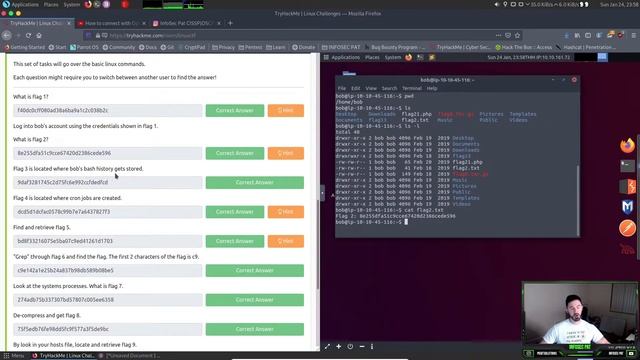The height and width of the screenshot is (360, 640).
Task: Open Save to Pocket icon in address bar
Action: click(508, 36)
